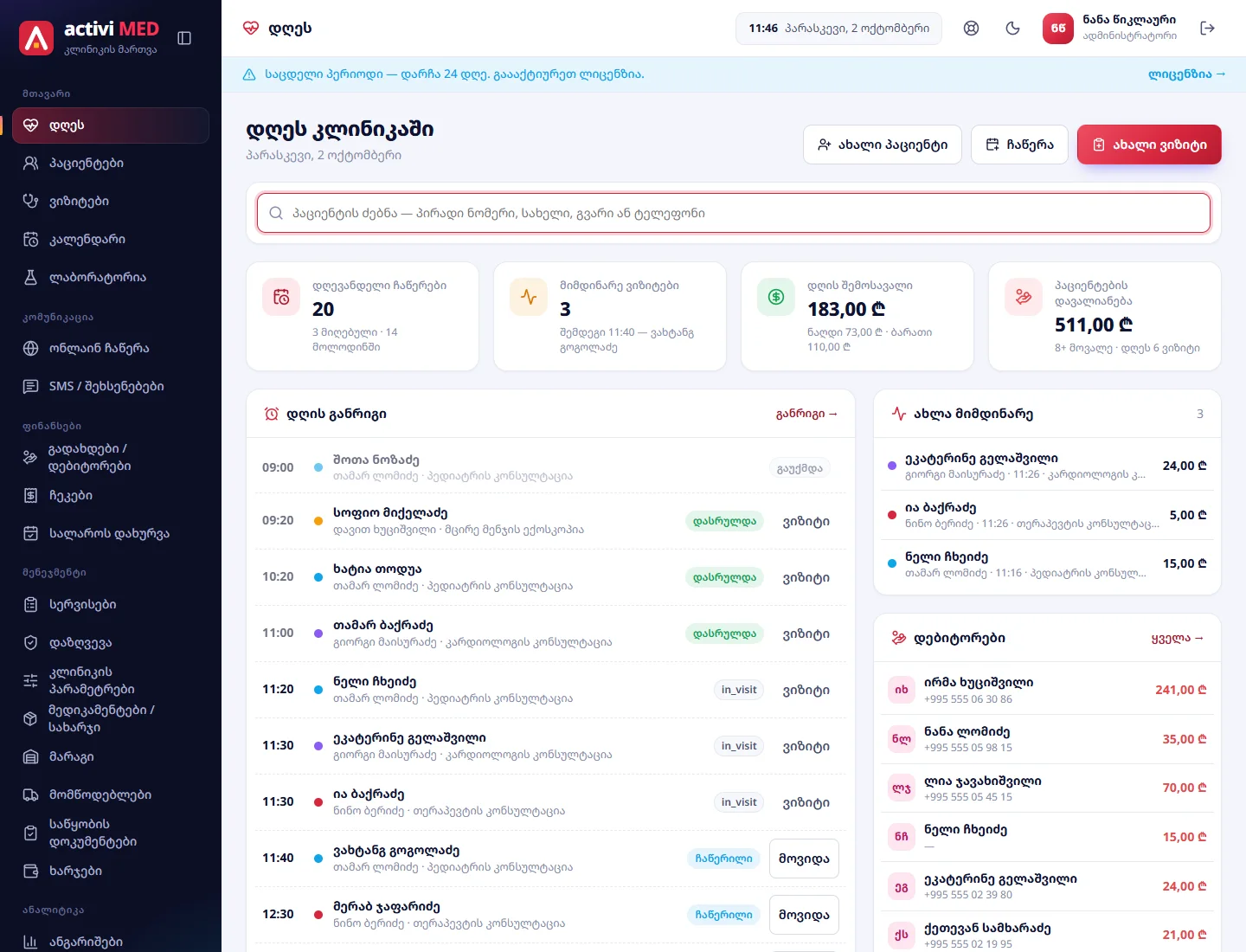
Task: Mark ვახტანგ გოგოლაძე as მოვიდა
Action: coord(804,859)
